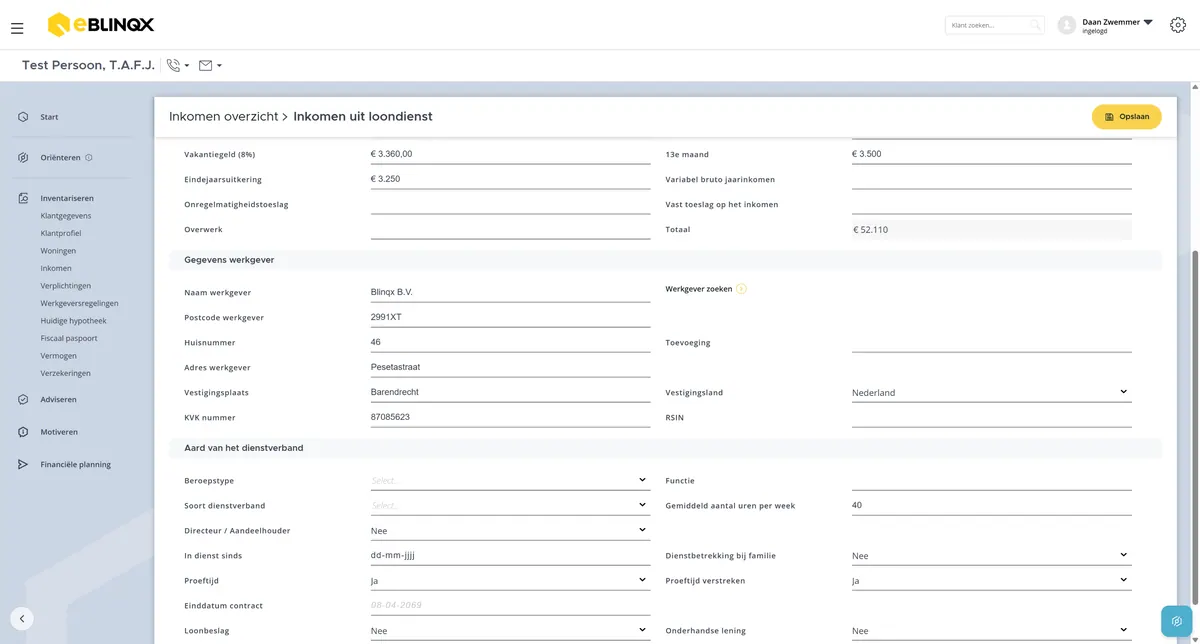The height and width of the screenshot is (644, 1200).
Task: Navigate to Verzekeringen sidebar item
Action: click(x=65, y=373)
